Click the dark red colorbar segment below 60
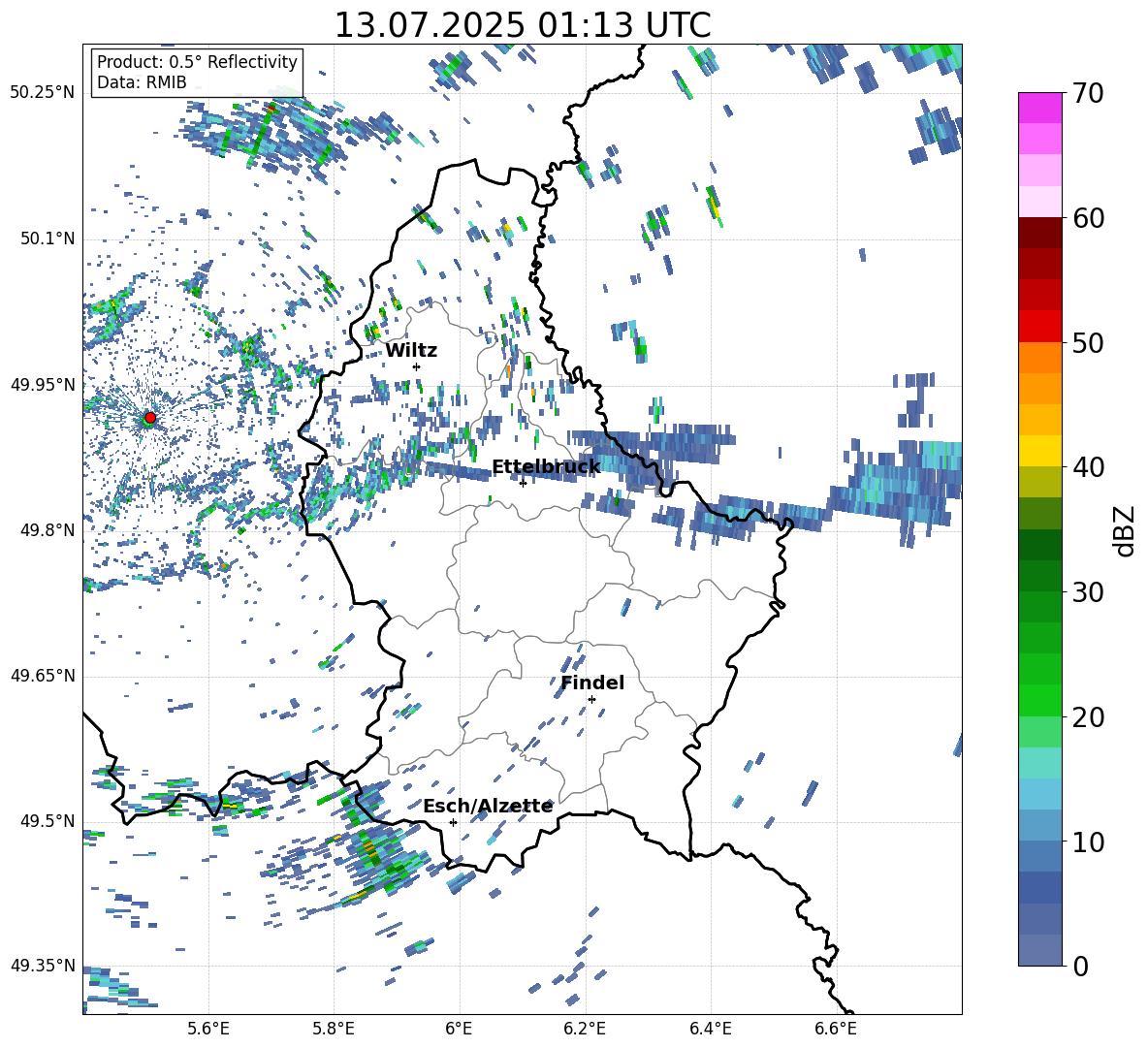The image size is (1148, 1048). coord(1039,233)
